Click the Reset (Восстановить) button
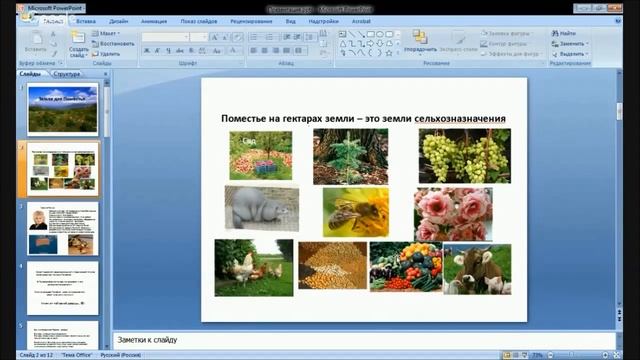The height and width of the screenshot is (360, 640). tap(113, 44)
